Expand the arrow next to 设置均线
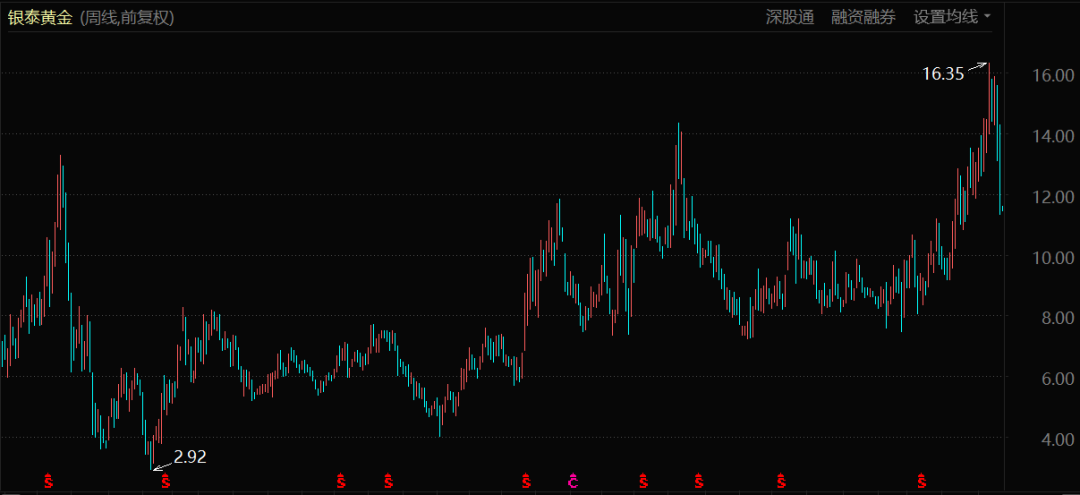Viewport: 1080px width, 495px height. point(988,17)
